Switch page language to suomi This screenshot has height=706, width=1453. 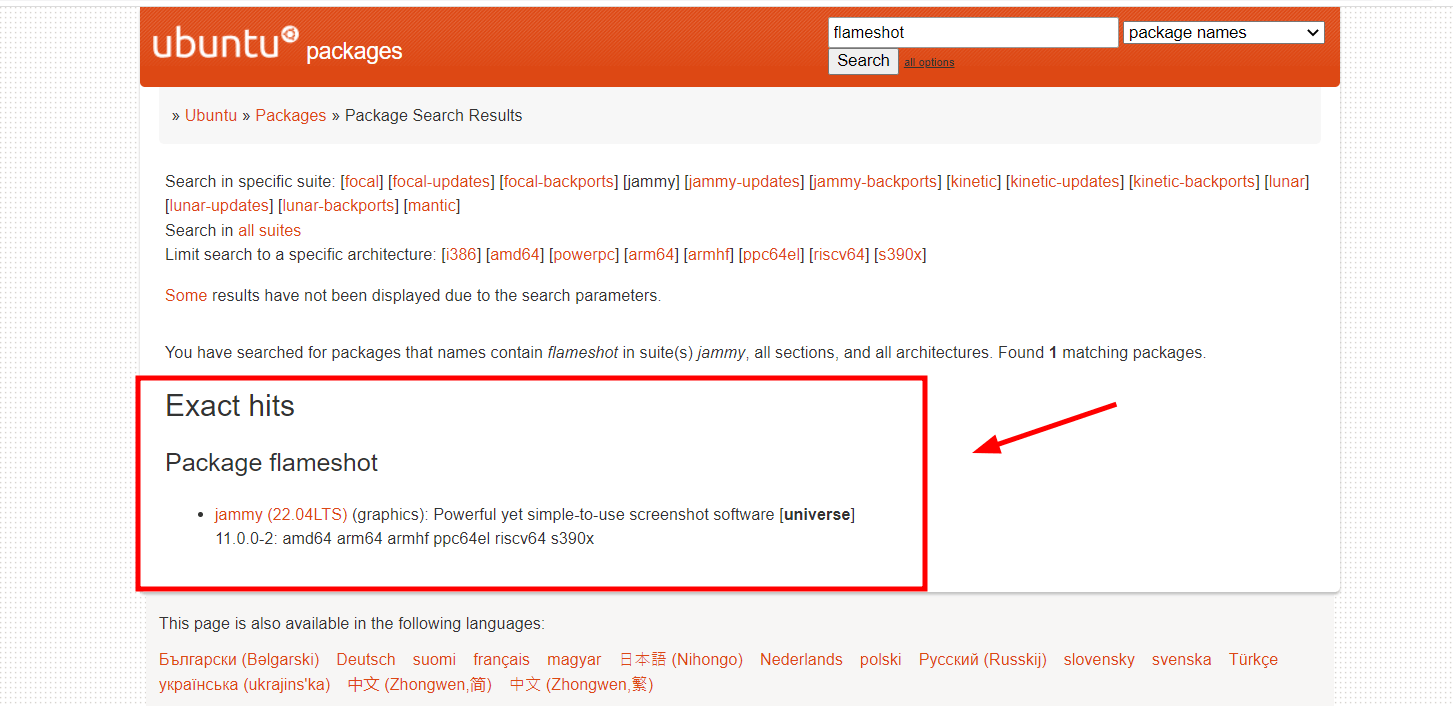[x=434, y=659]
